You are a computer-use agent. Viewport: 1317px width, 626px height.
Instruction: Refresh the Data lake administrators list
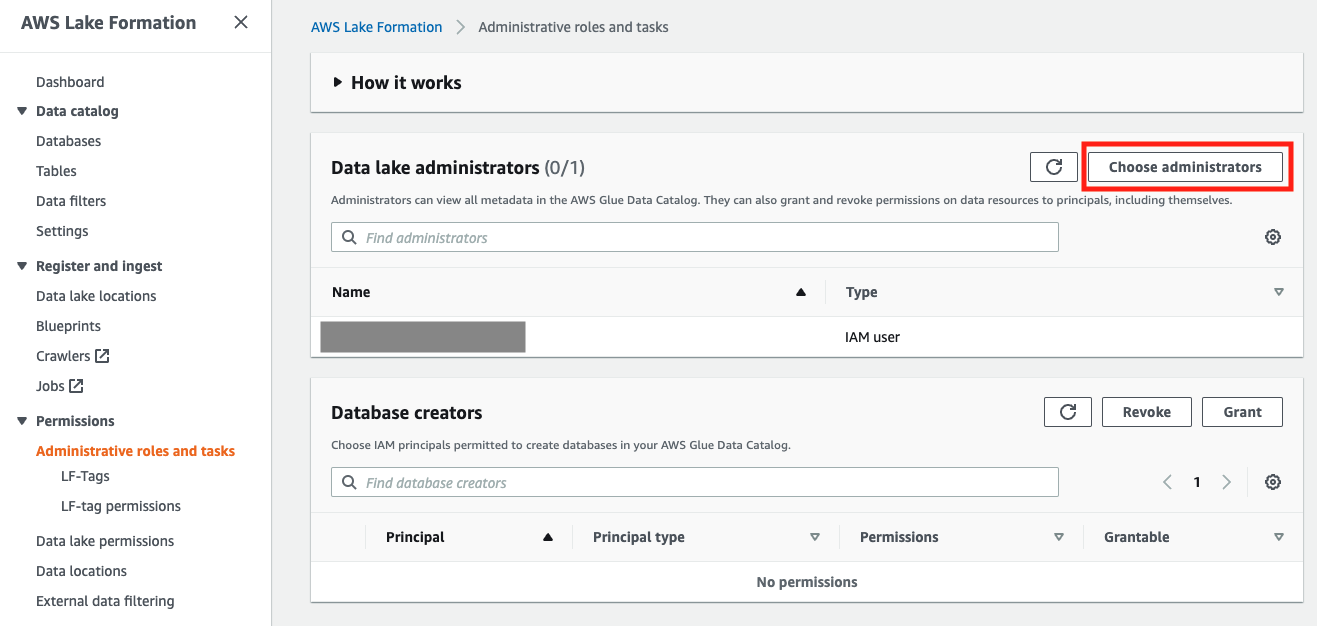tap(1053, 167)
